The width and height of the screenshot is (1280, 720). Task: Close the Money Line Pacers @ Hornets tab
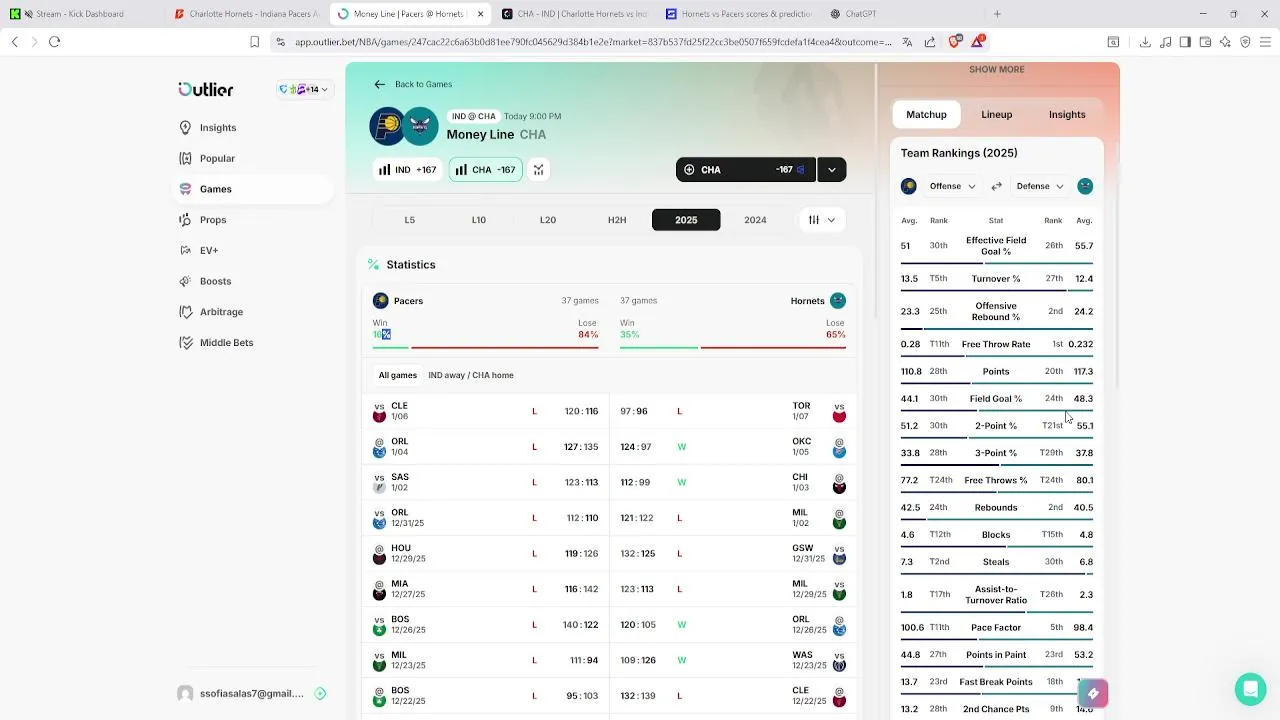(x=480, y=14)
